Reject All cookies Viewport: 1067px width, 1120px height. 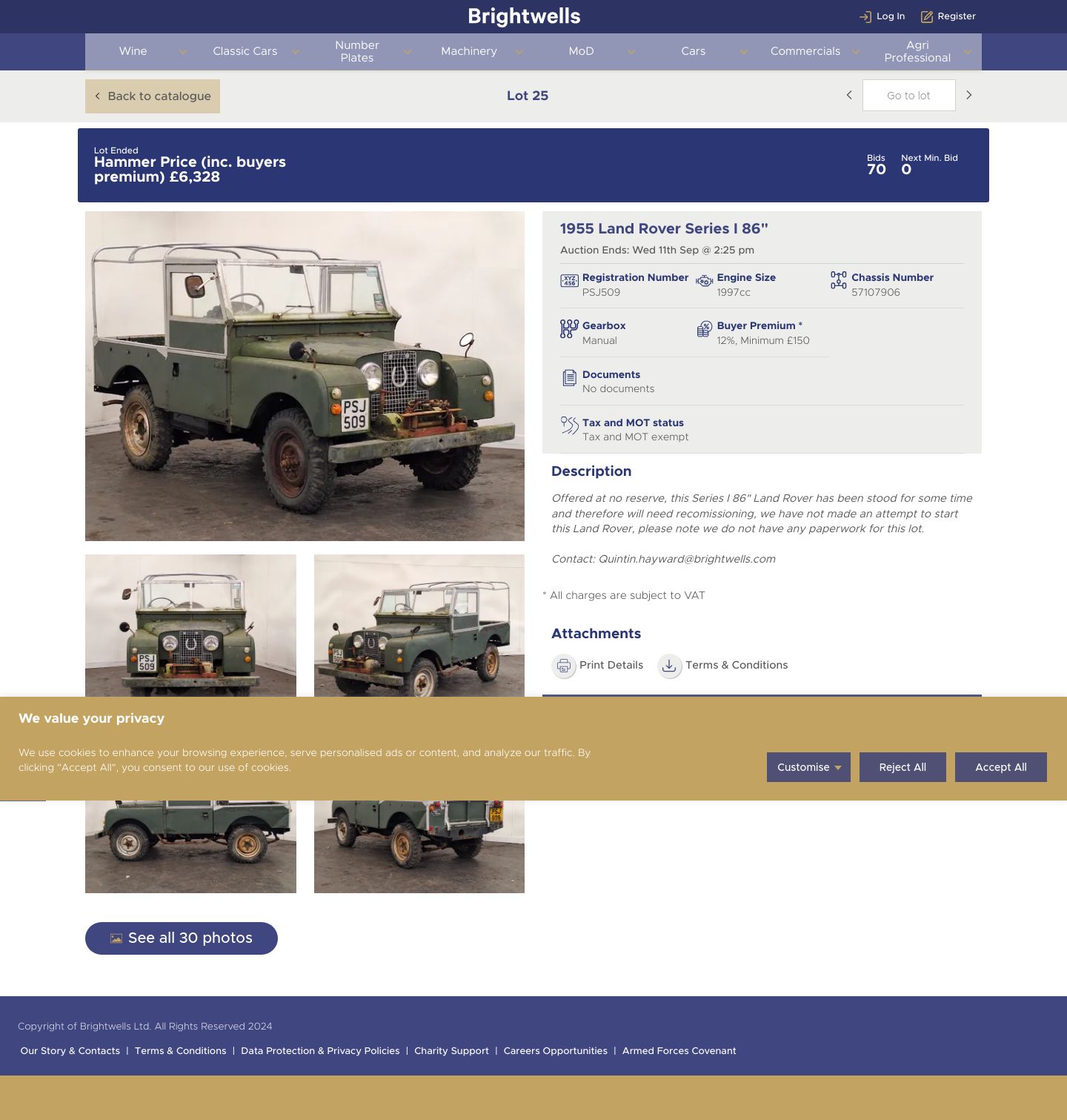pos(903,767)
